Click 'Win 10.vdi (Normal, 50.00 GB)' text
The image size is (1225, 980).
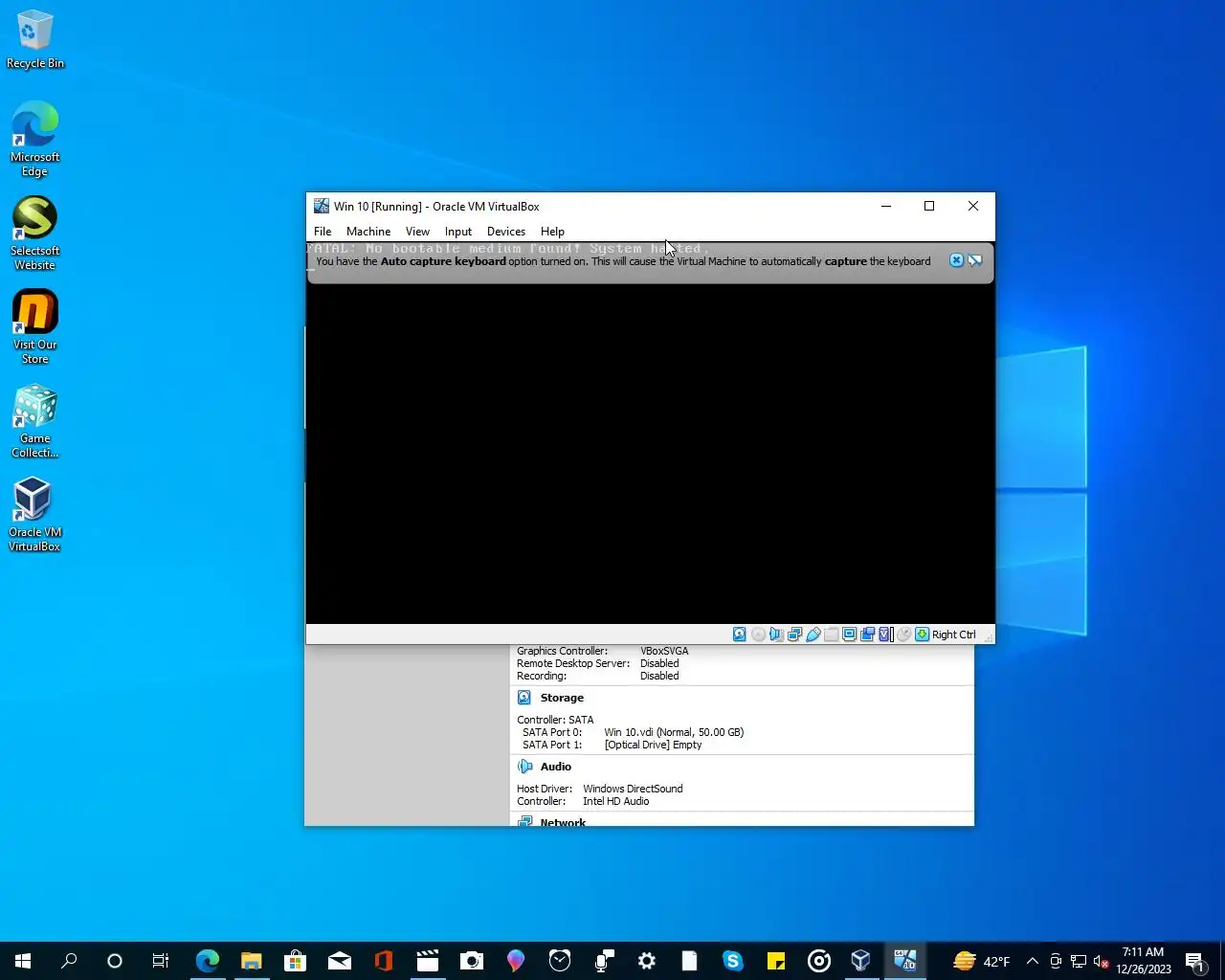[674, 732]
